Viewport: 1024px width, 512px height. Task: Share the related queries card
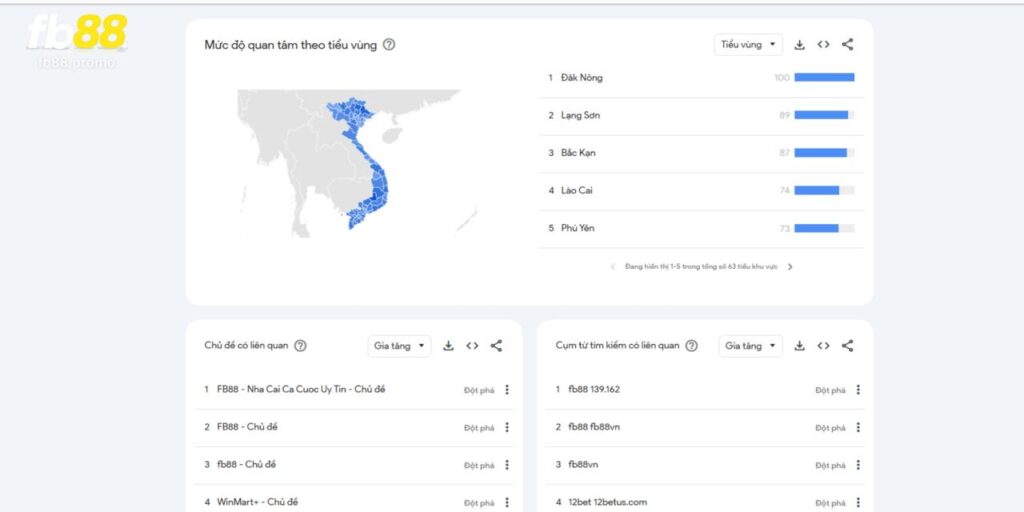pyautogui.click(x=847, y=346)
